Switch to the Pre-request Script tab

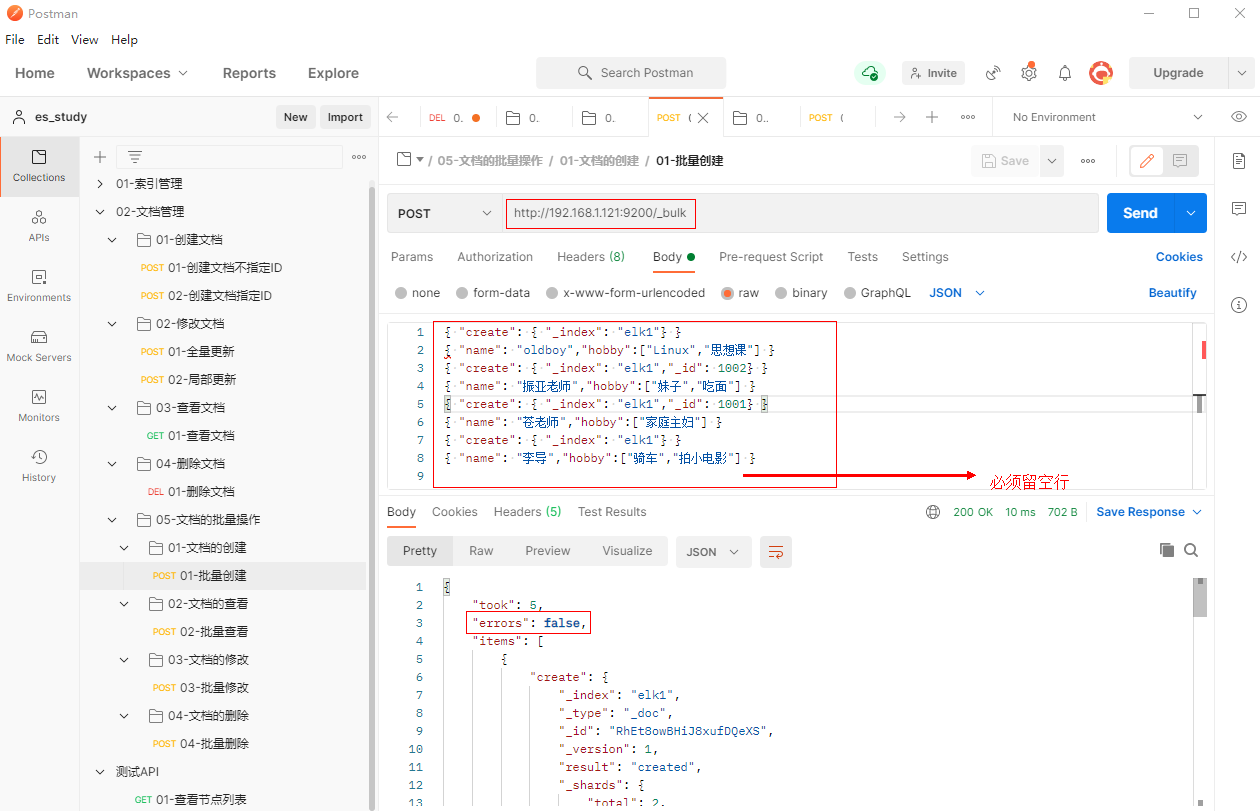[x=771, y=257]
